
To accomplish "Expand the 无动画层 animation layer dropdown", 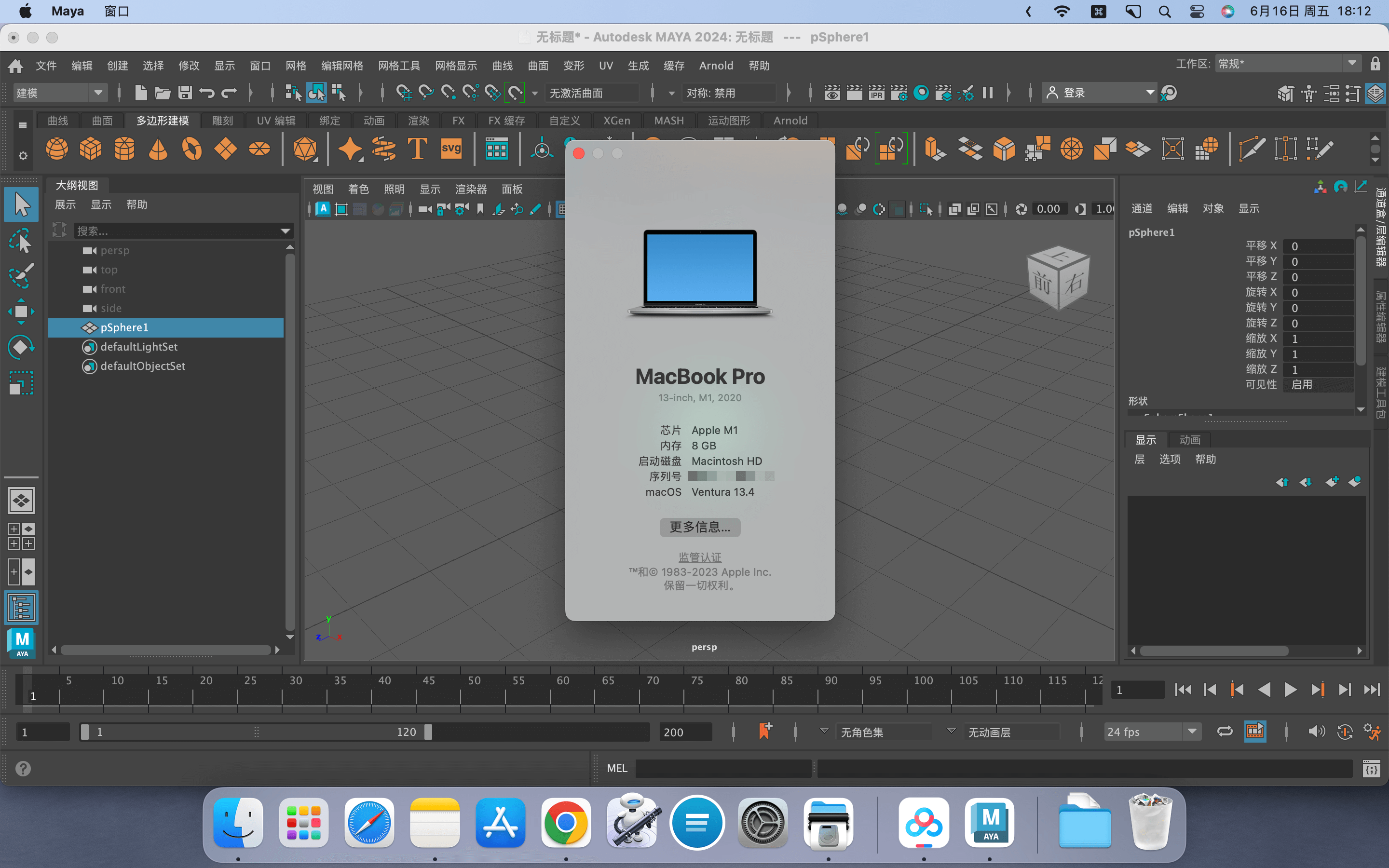I will pos(951,732).
